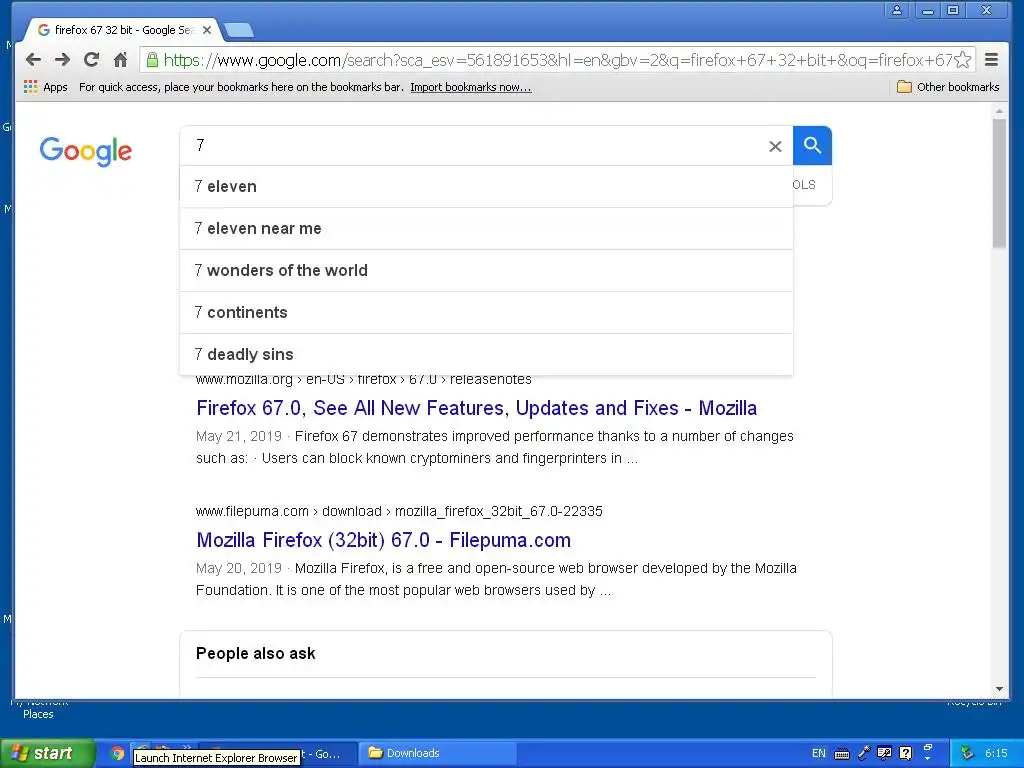Viewport: 1024px width, 768px height.
Task: Open a new tab next to Google Search tab
Action: (x=238, y=30)
